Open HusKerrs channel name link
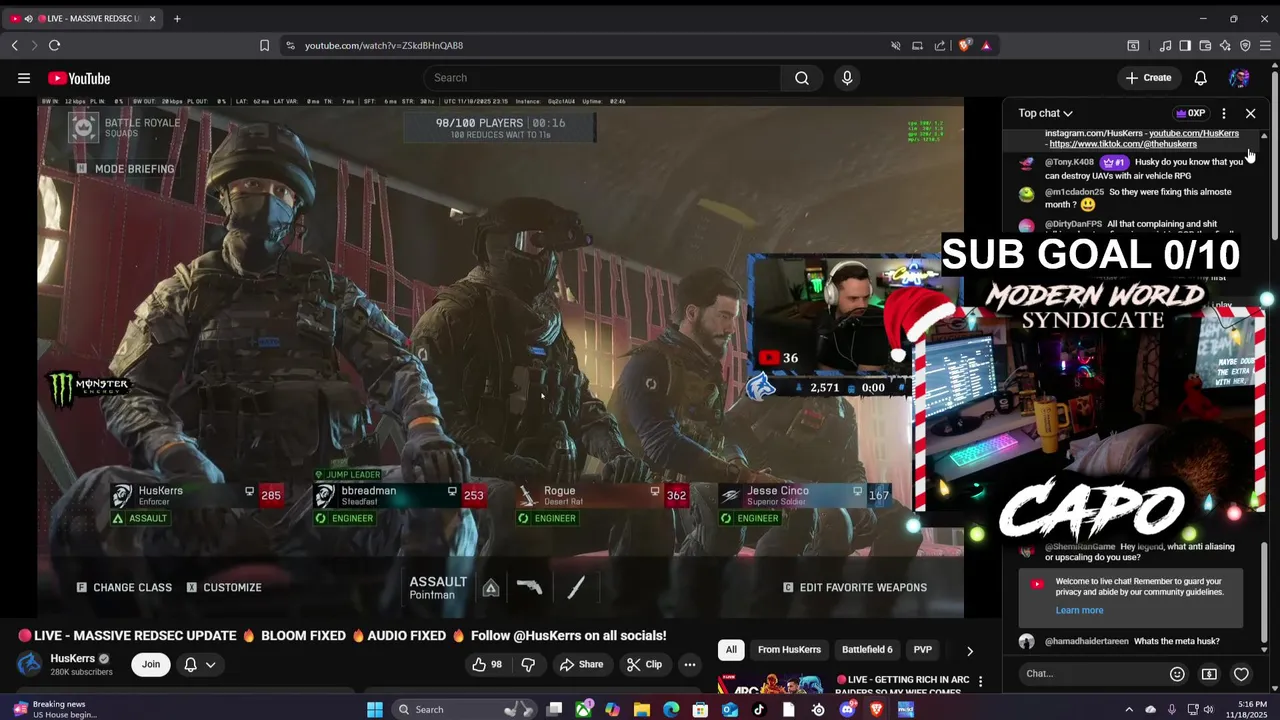Screen dimensions: 1280x720 [x=72, y=658]
